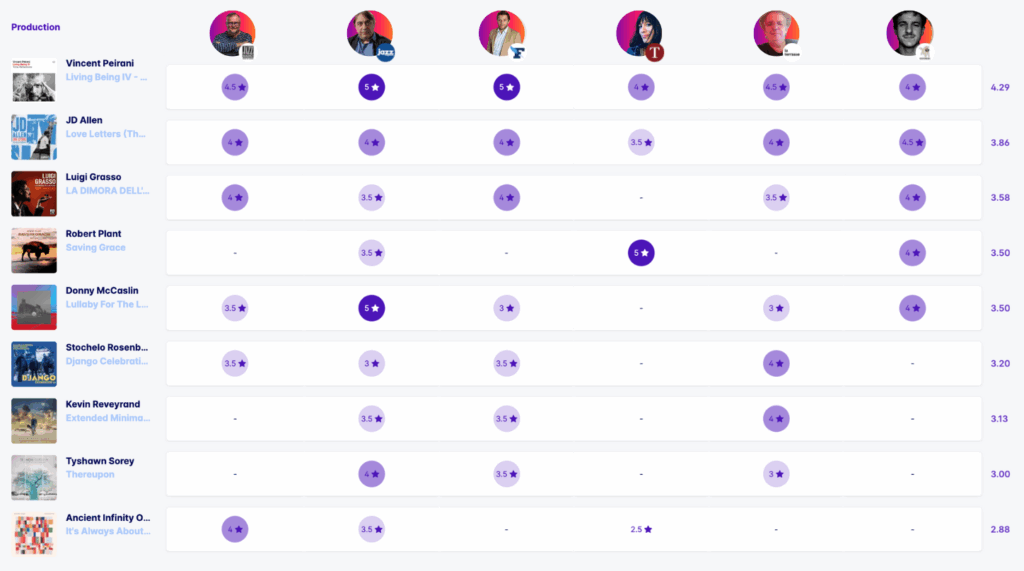Click the first critic avatar in the header
1024x571 pixels.
tap(233, 33)
